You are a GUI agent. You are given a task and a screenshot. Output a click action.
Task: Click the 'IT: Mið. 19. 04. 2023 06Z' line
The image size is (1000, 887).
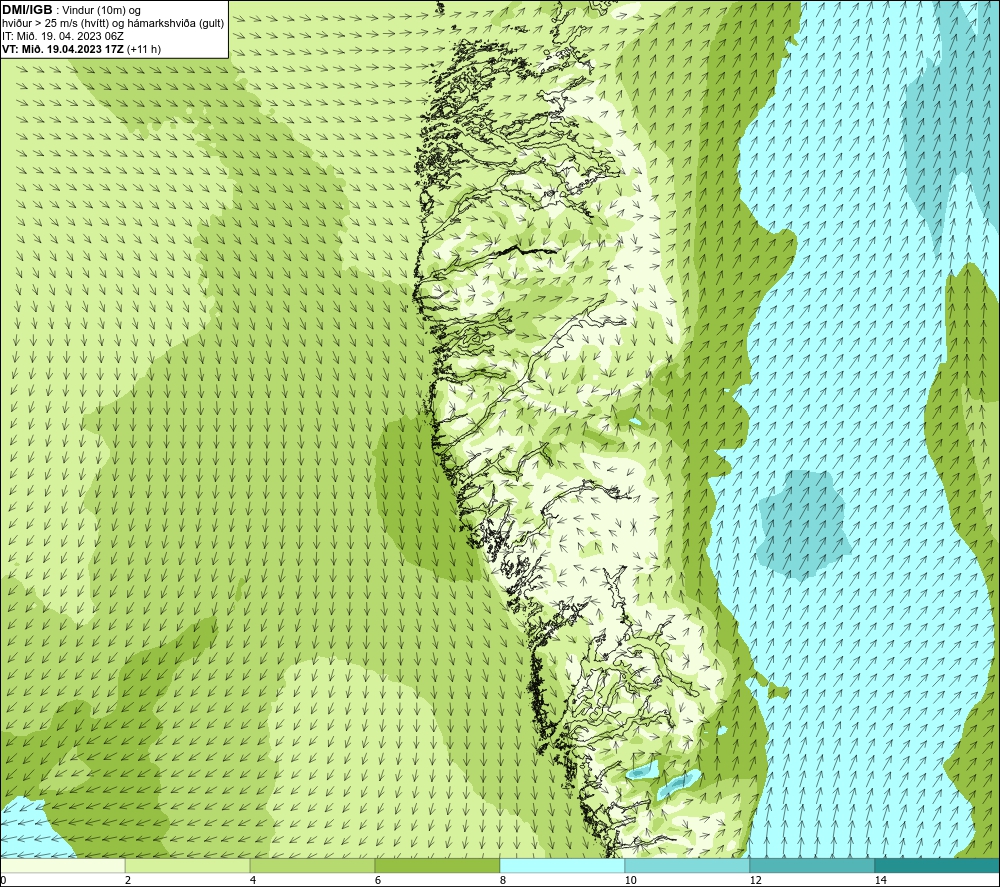point(62,36)
